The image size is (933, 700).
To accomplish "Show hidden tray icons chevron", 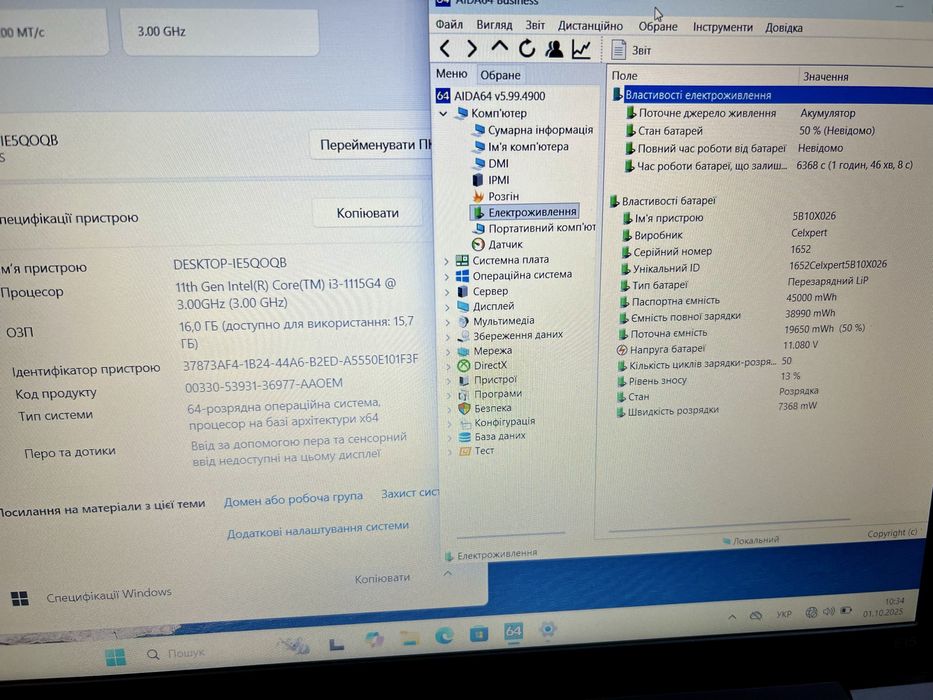I will pos(732,617).
